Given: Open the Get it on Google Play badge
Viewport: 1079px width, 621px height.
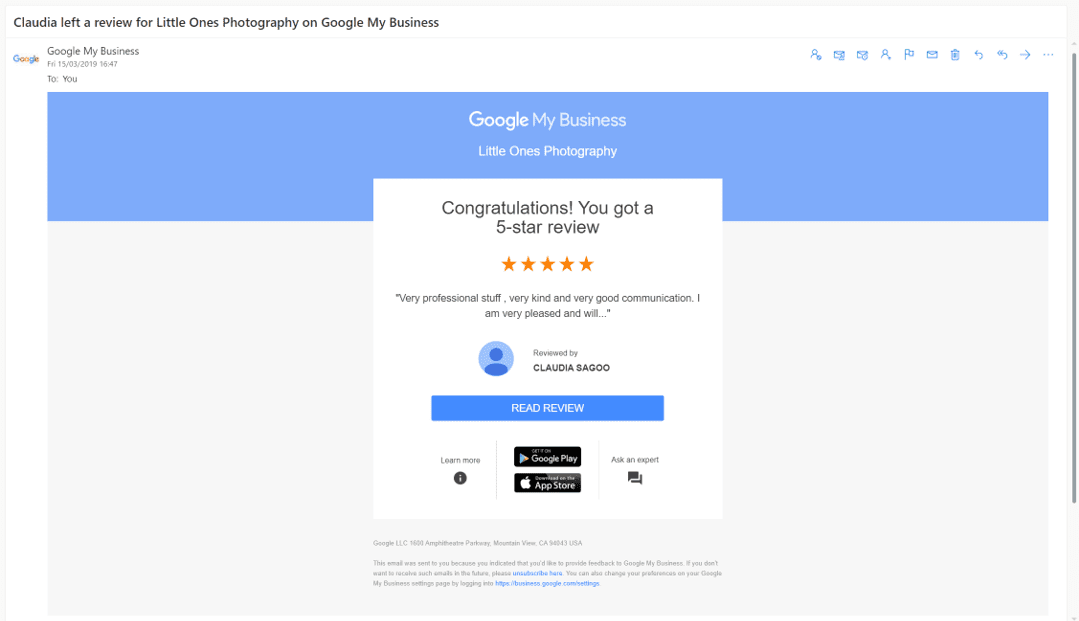Looking at the screenshot, I should click(x=547, y=457).
